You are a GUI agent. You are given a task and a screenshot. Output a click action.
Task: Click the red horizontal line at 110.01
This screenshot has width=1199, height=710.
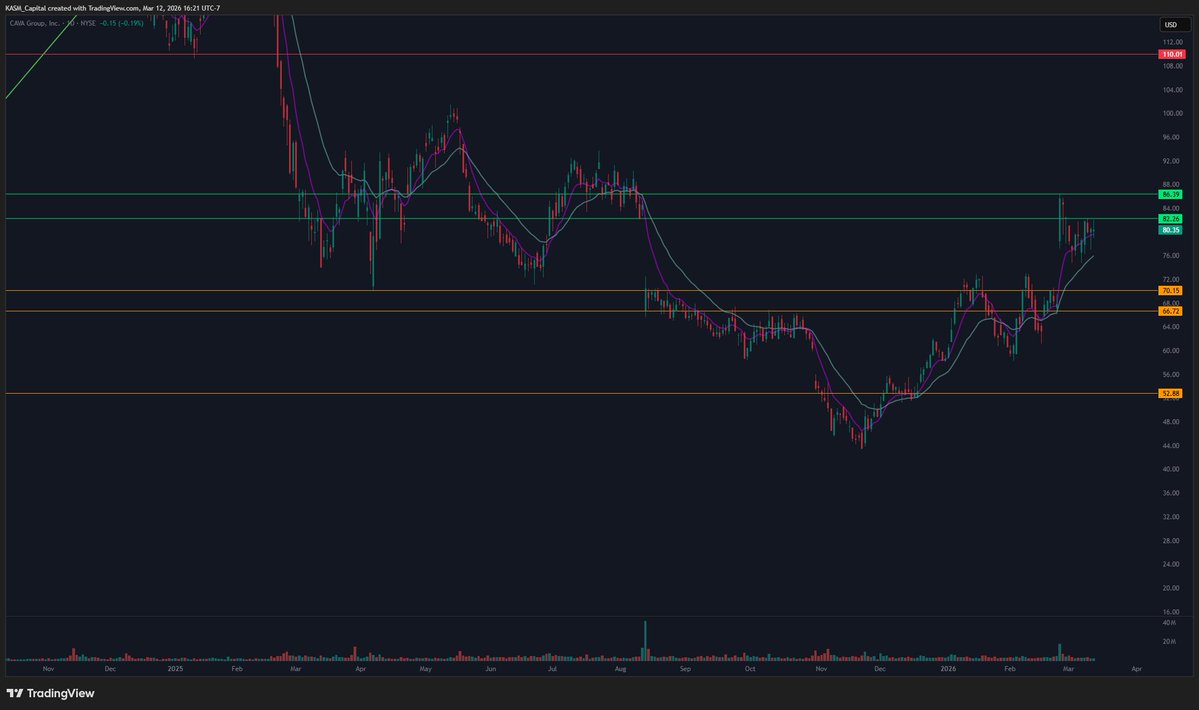[x=500, y=55]
